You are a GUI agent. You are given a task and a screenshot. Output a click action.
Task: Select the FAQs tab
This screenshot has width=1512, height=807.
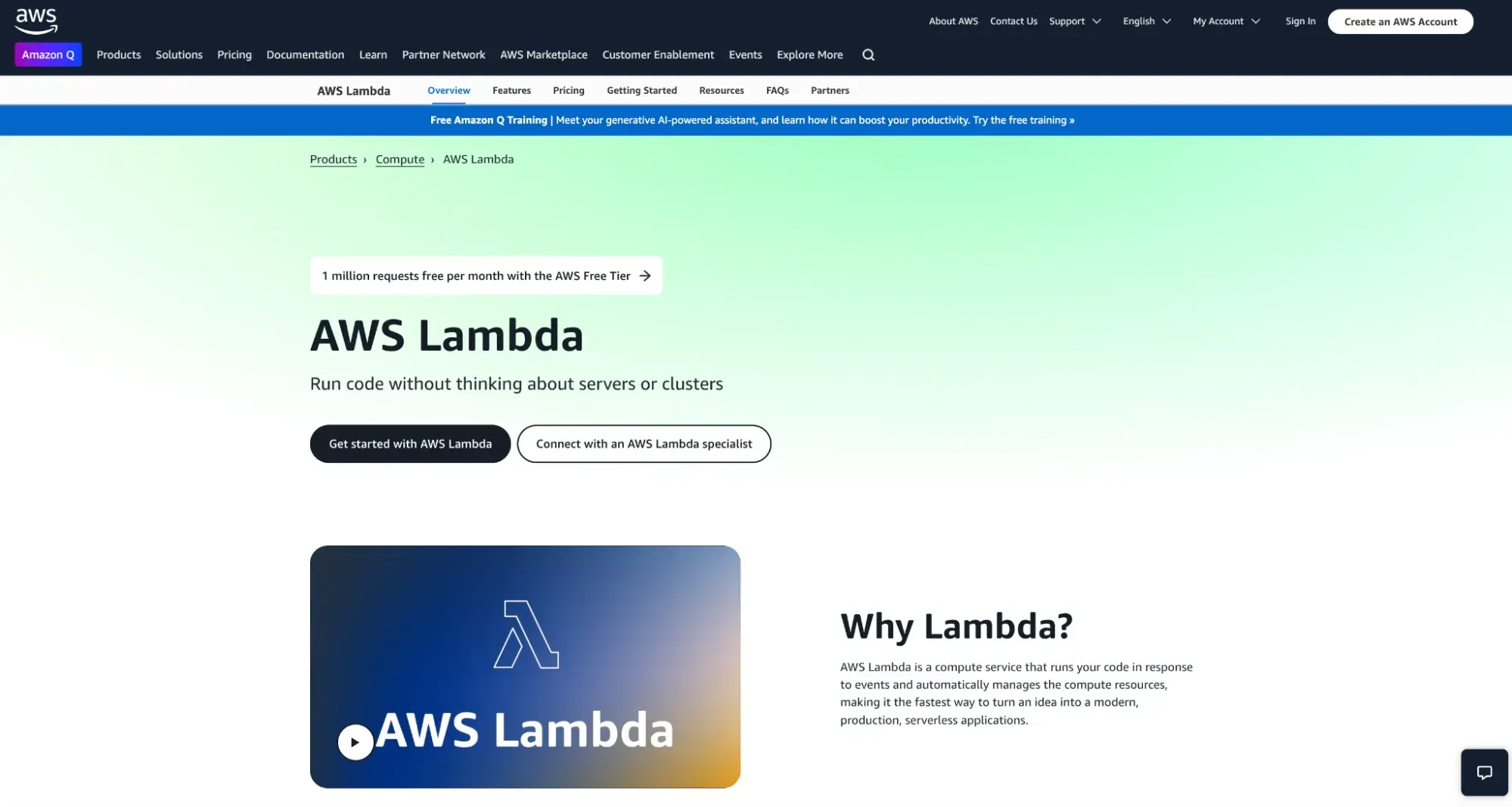pos(777,90)
